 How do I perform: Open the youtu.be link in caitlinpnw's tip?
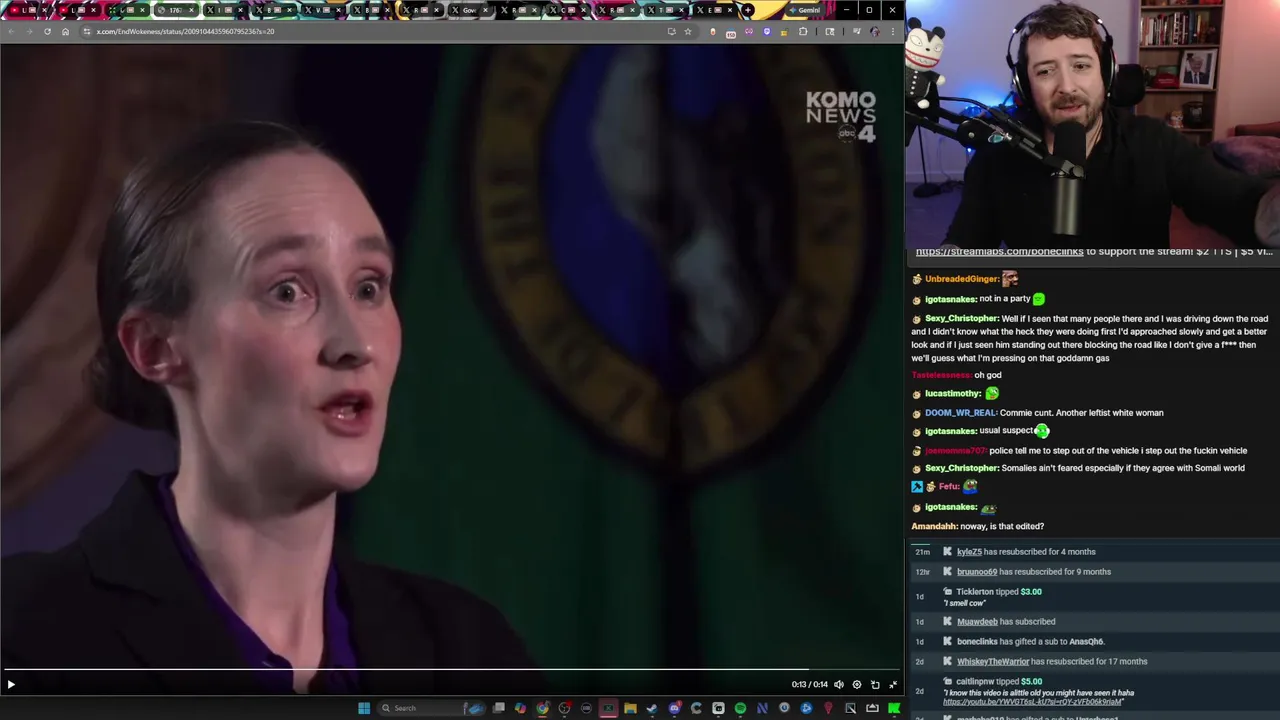click(x=1032, y=702)
